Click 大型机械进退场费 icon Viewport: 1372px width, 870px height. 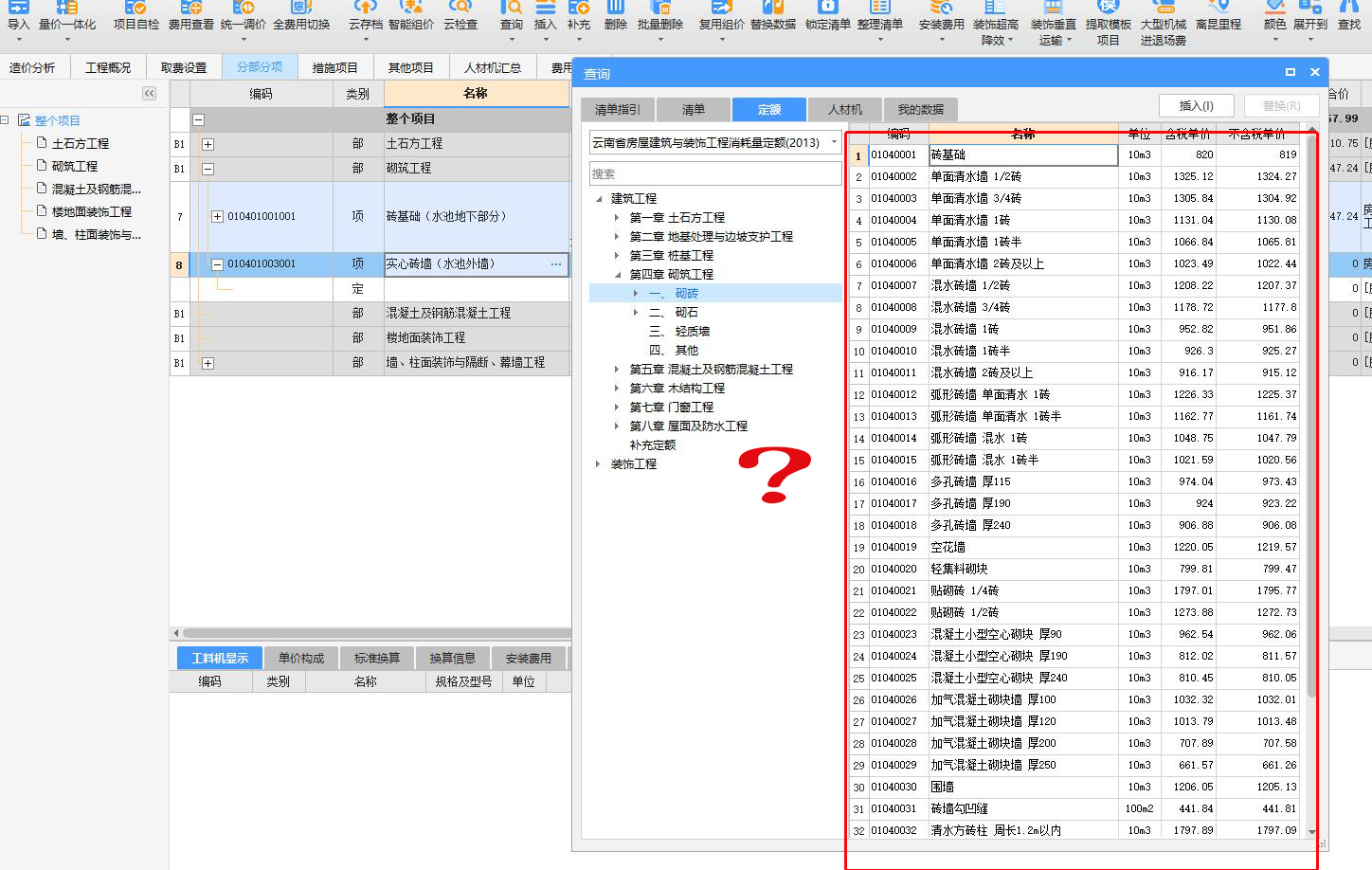(x=1164, y=23)
